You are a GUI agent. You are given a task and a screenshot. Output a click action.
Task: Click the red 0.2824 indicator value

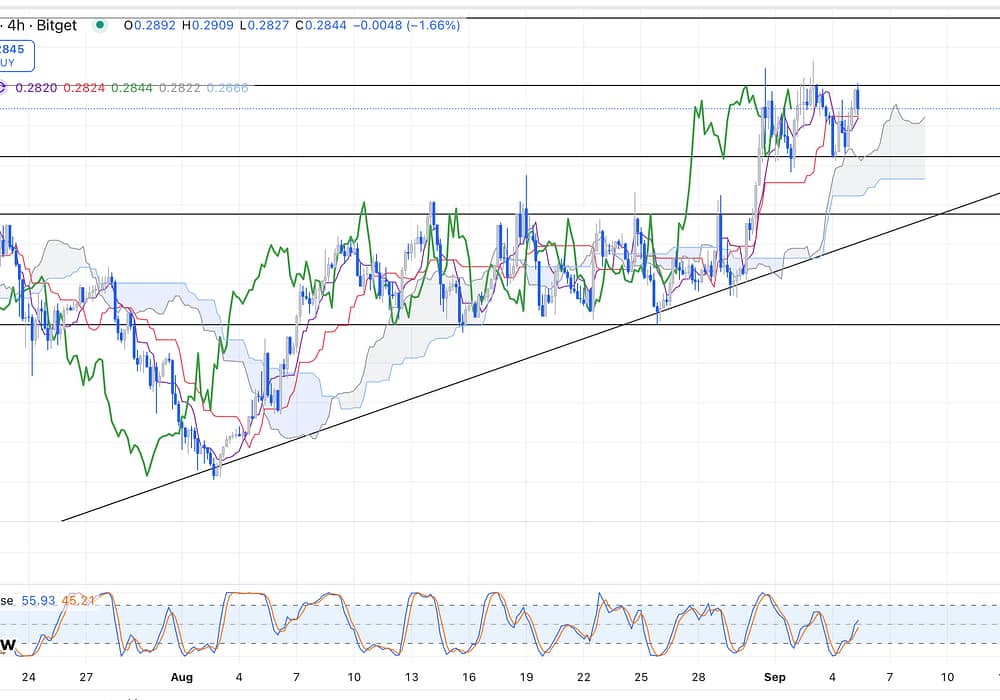[83, 88]
